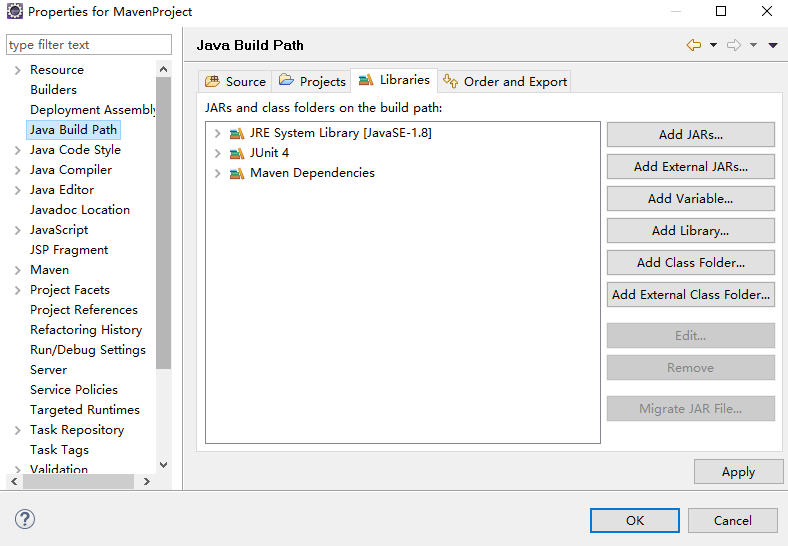
Task: Expand the Resource tree item
Action: coord(18,70)
